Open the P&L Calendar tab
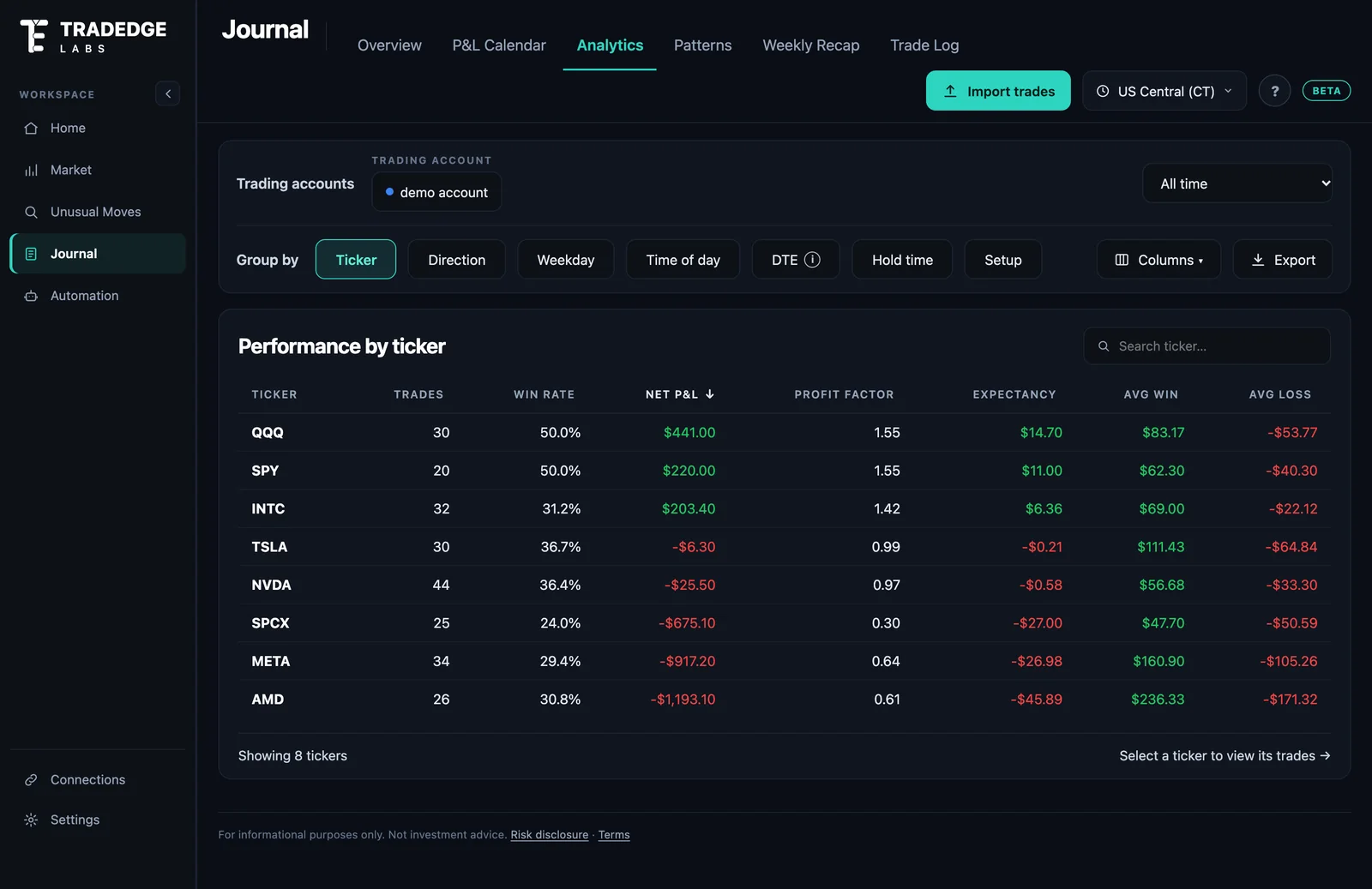Viewport: 1372px width, 889px height. pos(499,45)
